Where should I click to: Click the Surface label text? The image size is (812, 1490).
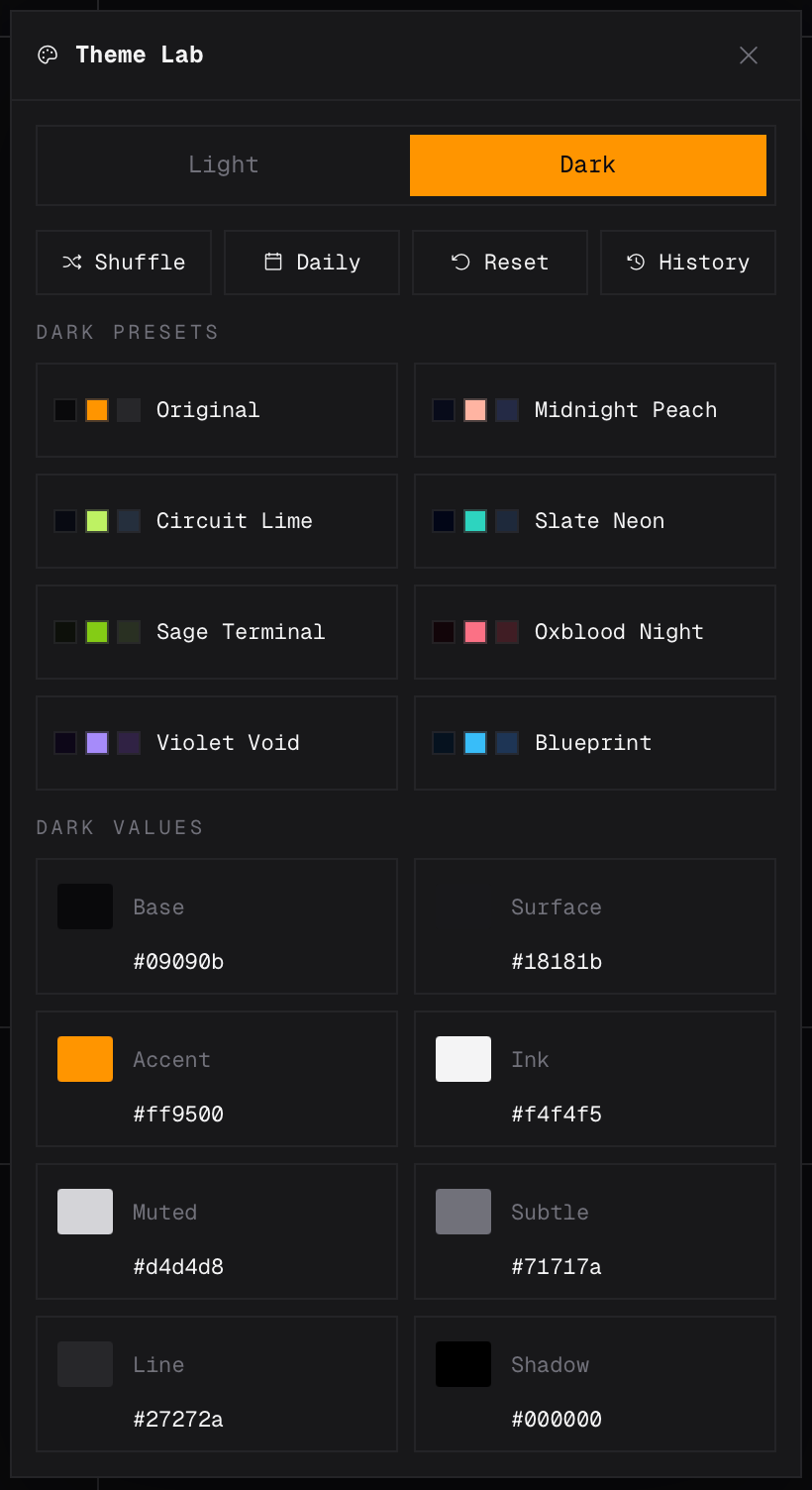tap(557, 907)
